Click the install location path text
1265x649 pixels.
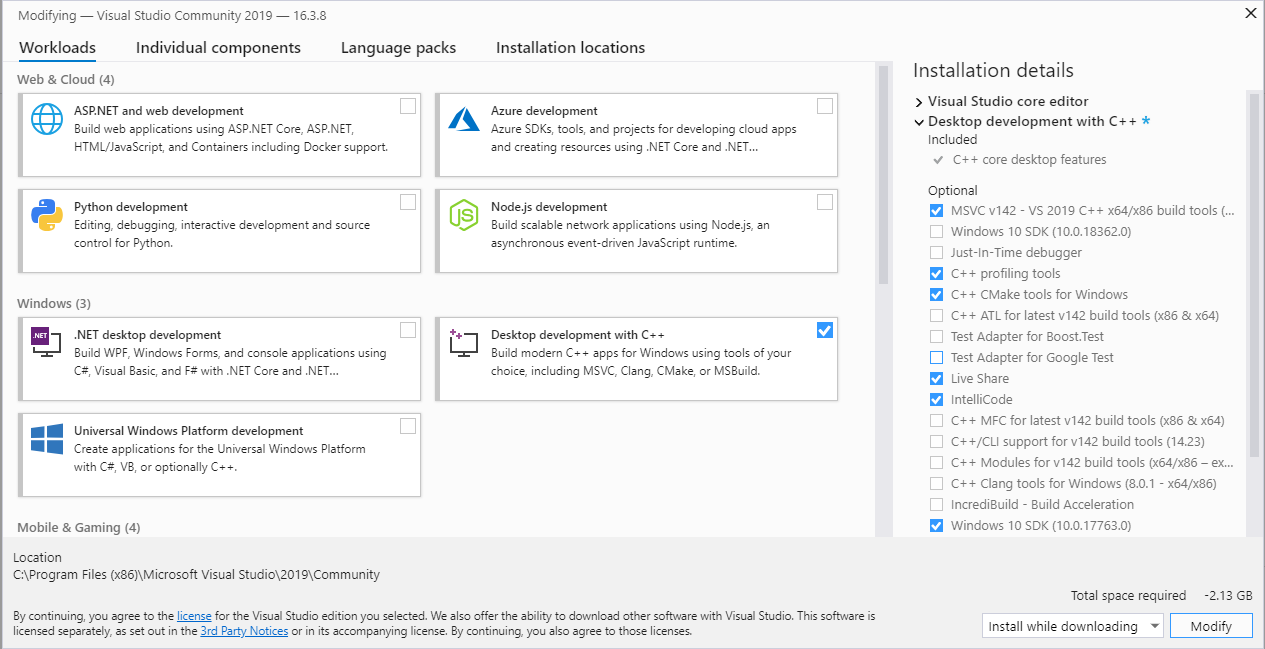click(x=197, y=575)
